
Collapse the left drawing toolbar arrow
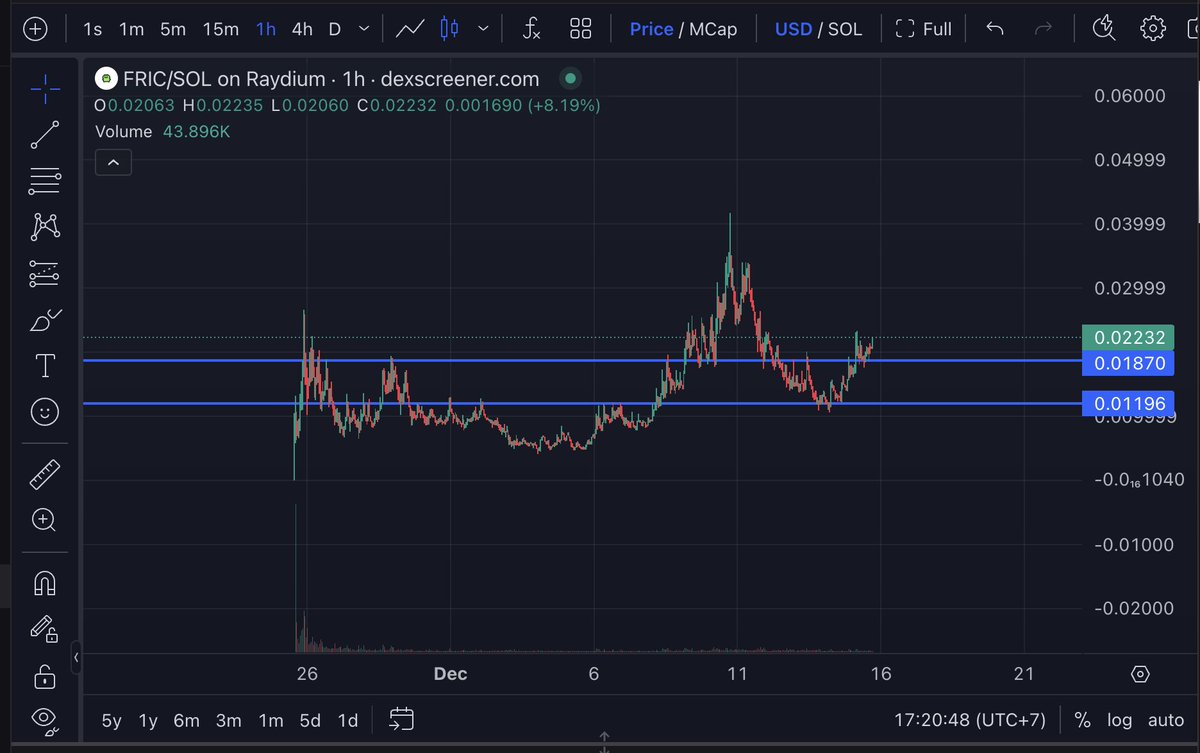(76, 658)
